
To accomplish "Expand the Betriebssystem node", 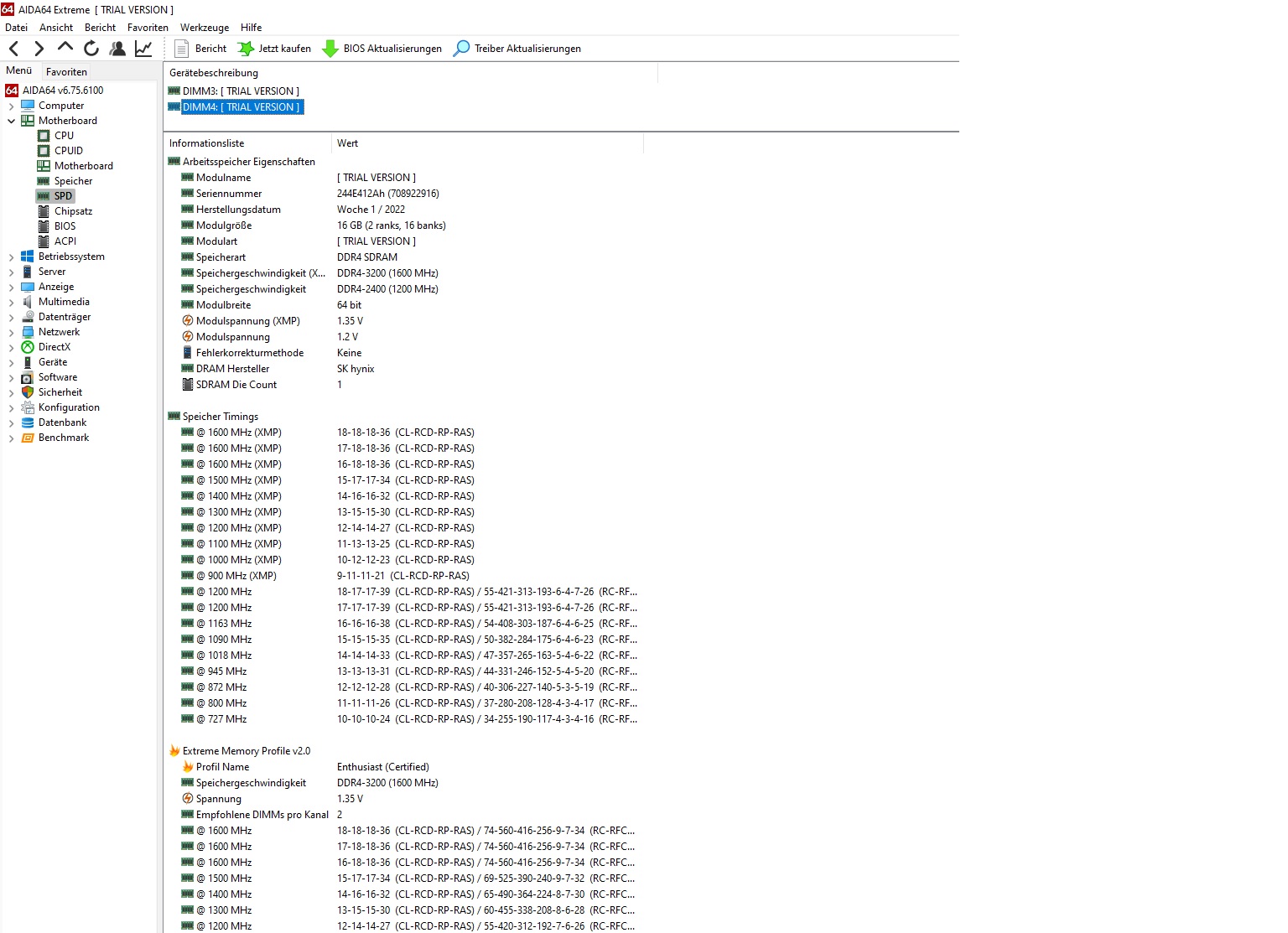I will 11,257.
